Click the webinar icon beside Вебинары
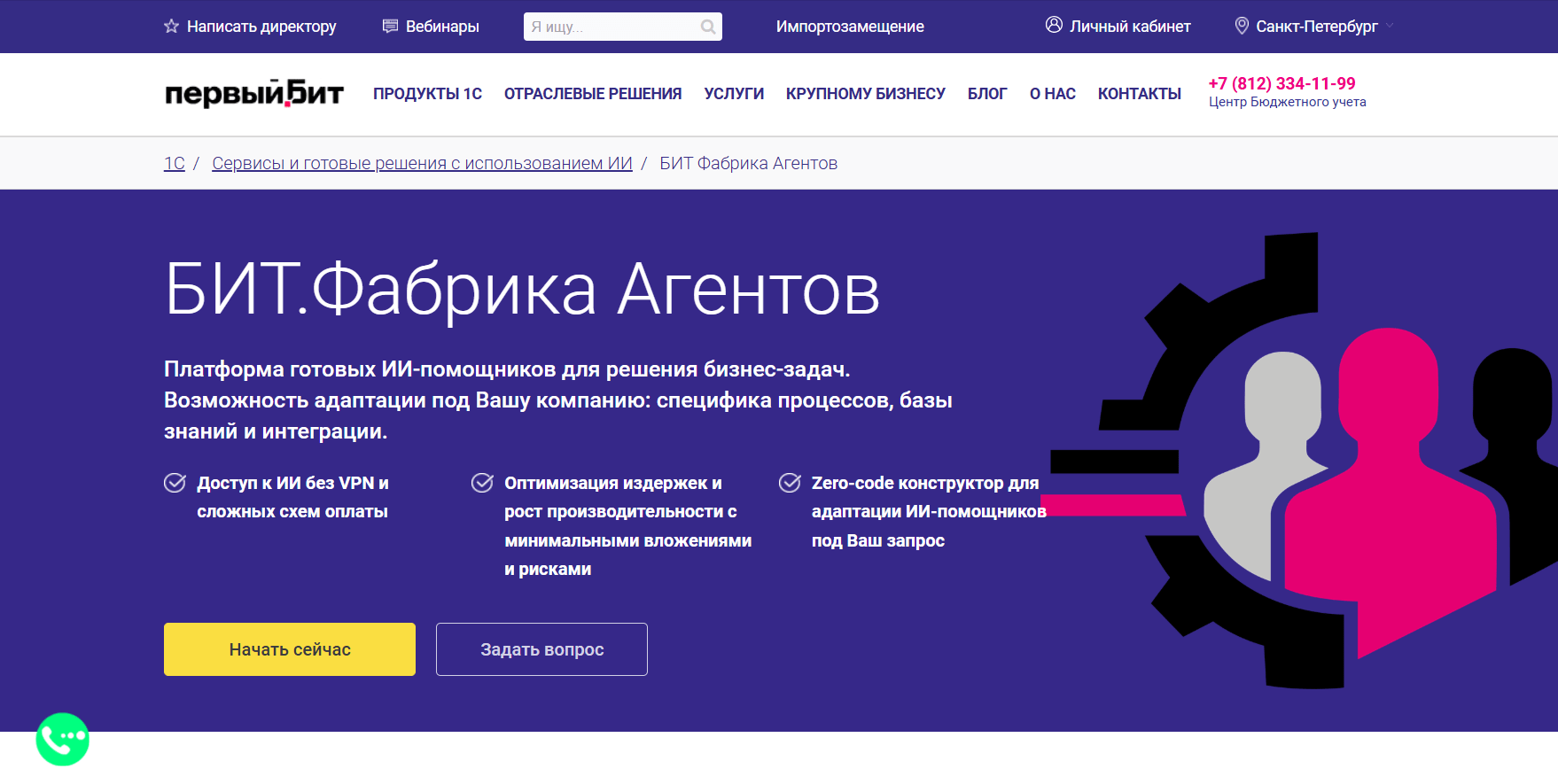1558x784 pixels. [x=390, y=27]
